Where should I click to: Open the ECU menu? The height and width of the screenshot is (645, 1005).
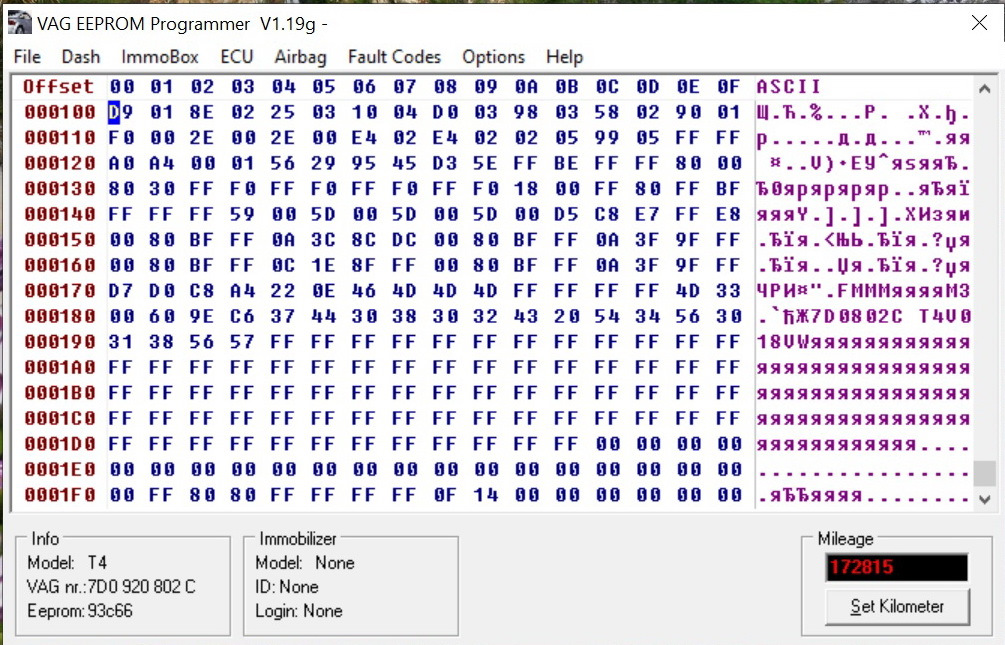(x=237, y=57)
